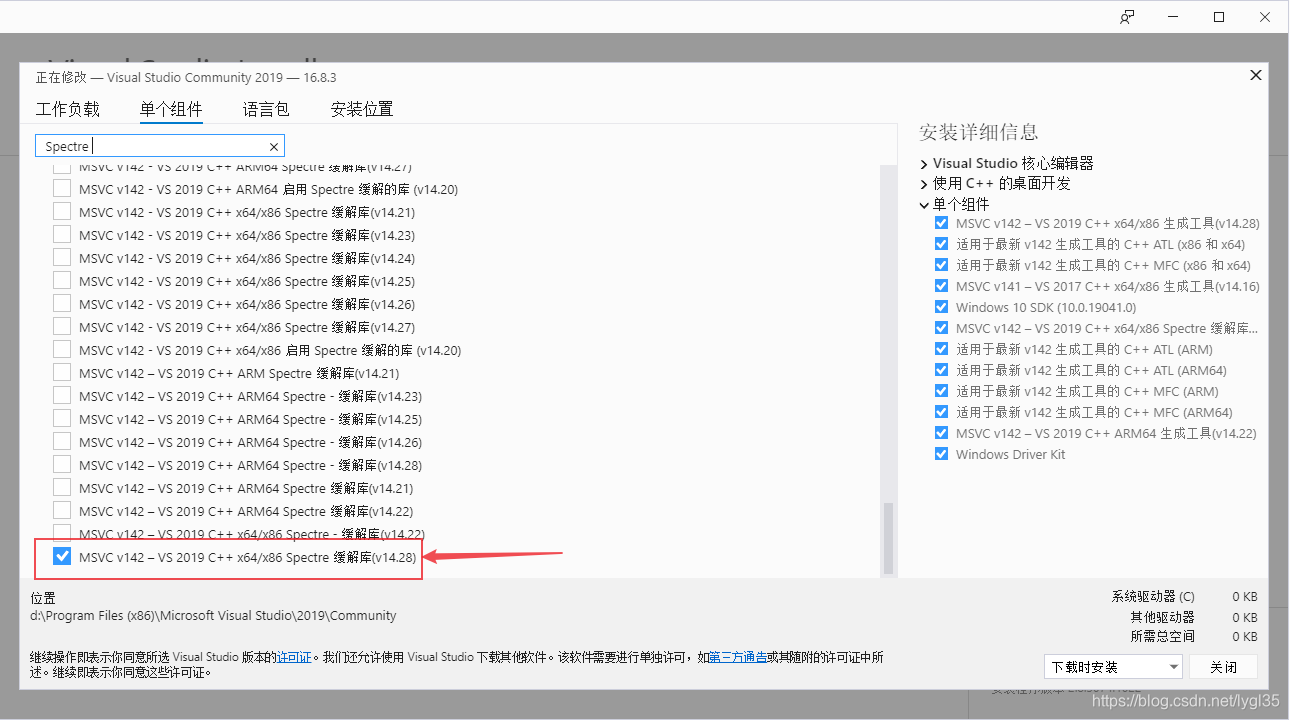Check ARM64 Spectre - 缓解库(v14.23)
Viewport: 1290px width, 720px height.
(x=62, y=396)
